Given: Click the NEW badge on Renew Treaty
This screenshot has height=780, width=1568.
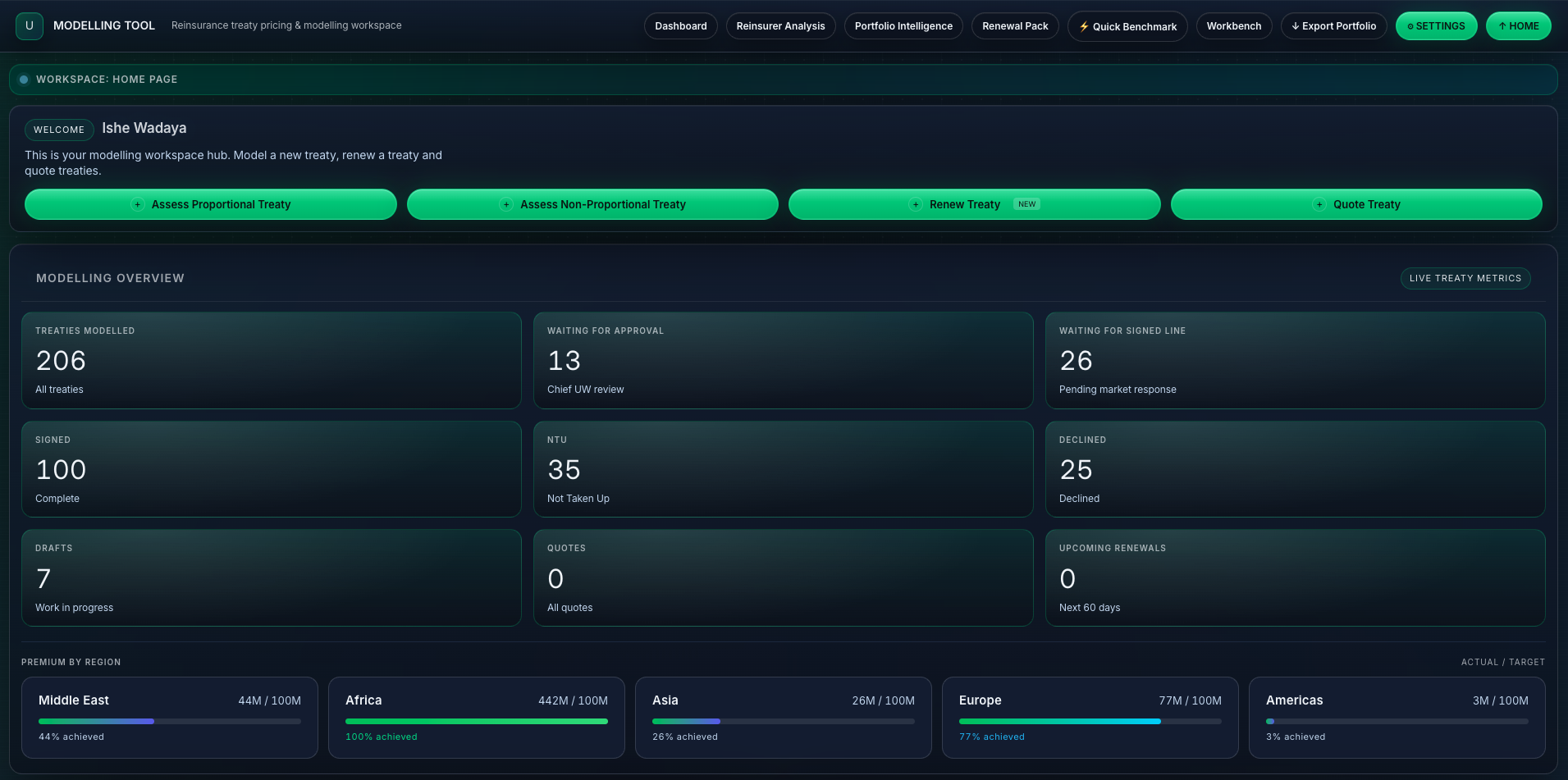Looking at the screenshot, I should (x=1027, y=204).
